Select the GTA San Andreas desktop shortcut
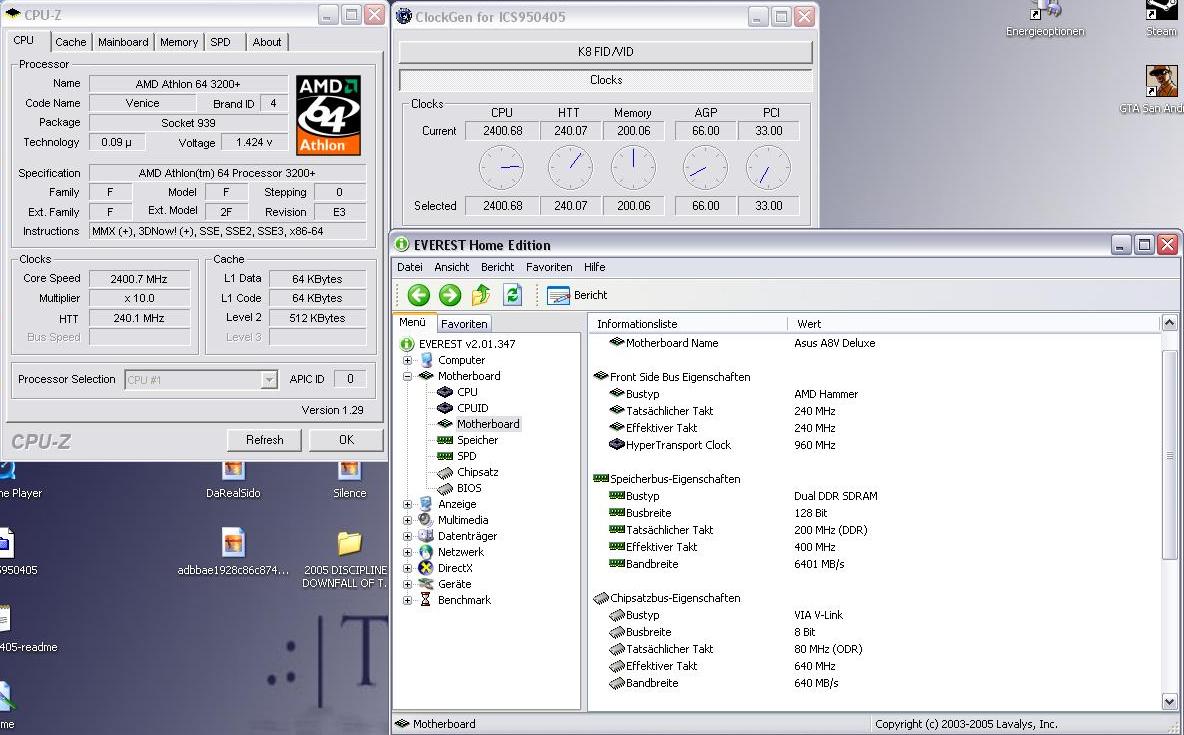 tap(1155, 90)
